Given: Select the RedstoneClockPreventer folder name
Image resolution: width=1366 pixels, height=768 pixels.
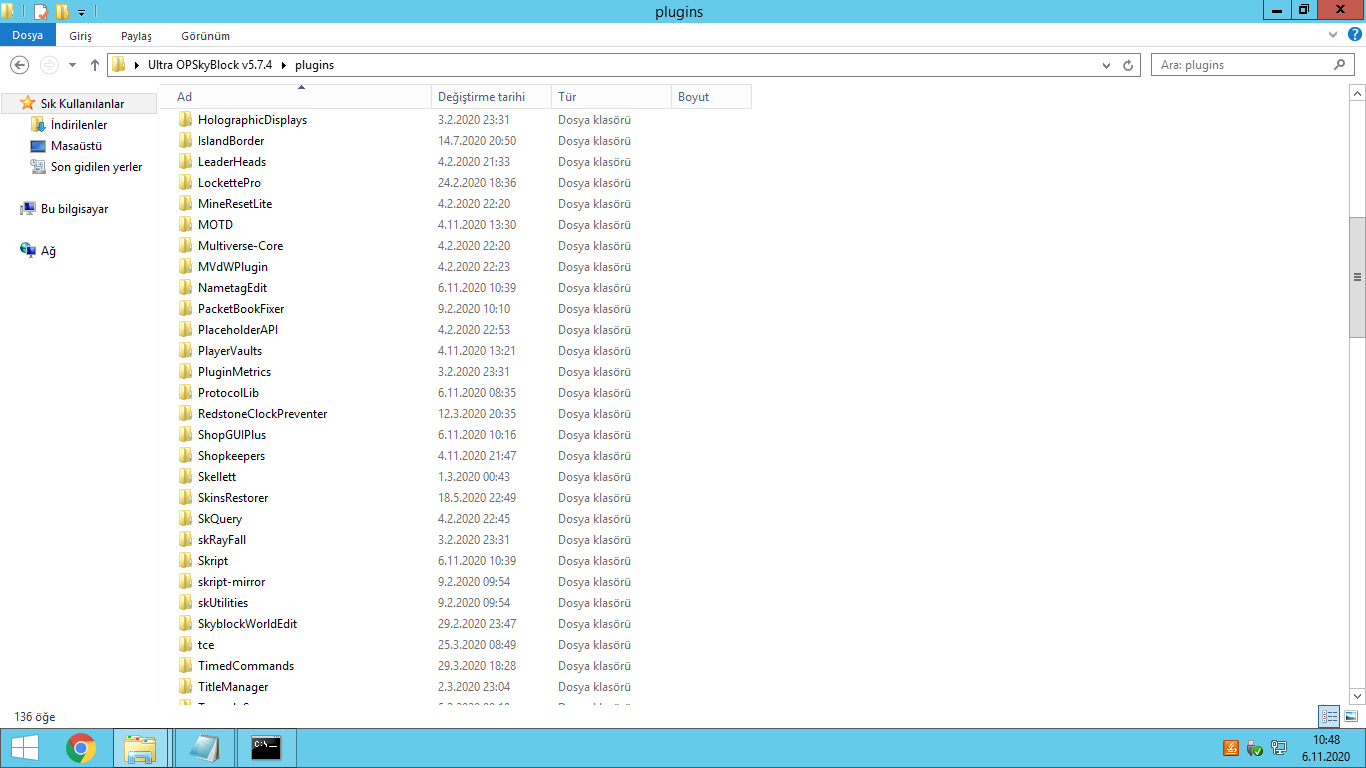Looking at the screenshot, I should (263, 414).
